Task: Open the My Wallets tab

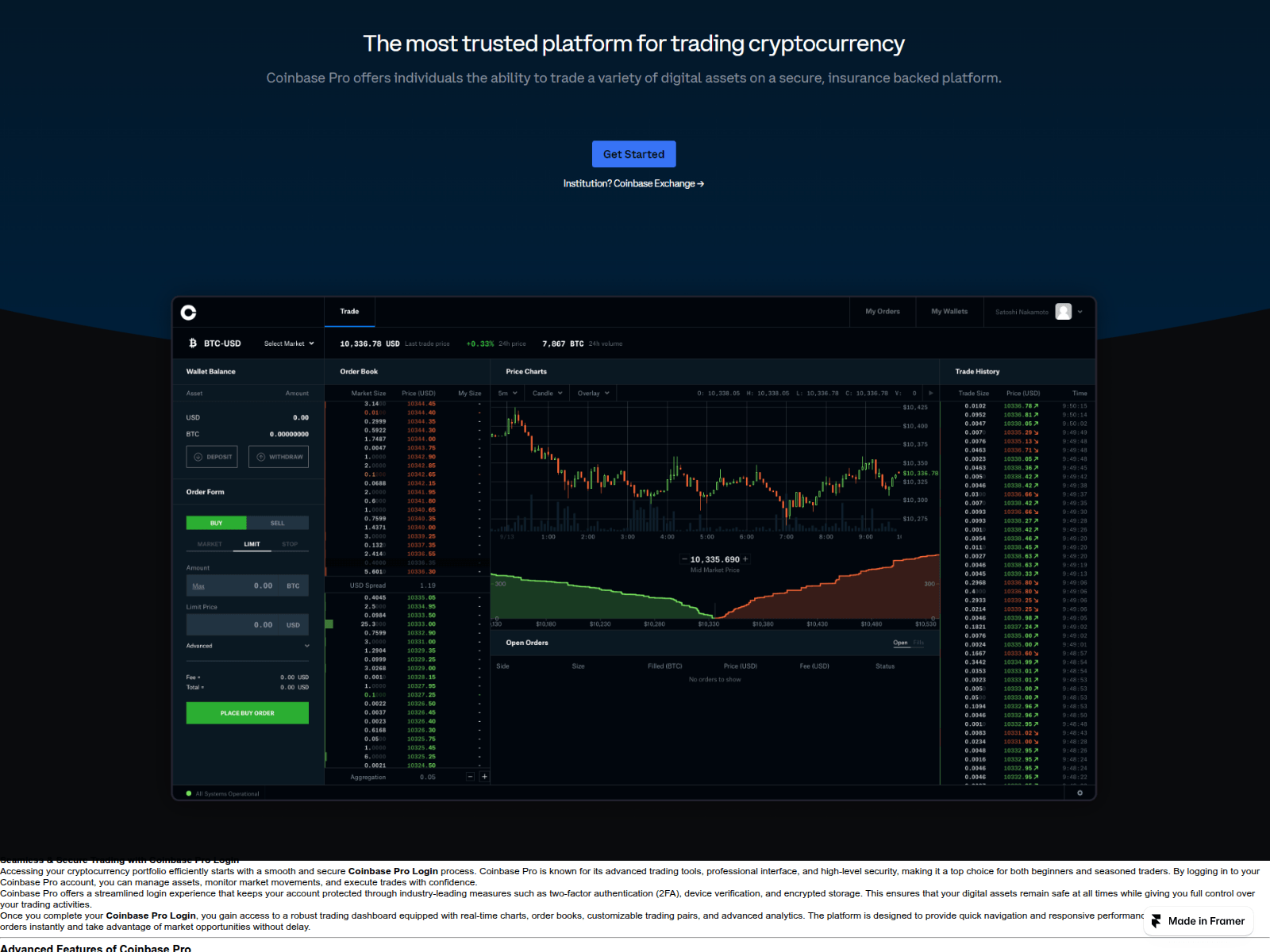Action: click(949, 312)
